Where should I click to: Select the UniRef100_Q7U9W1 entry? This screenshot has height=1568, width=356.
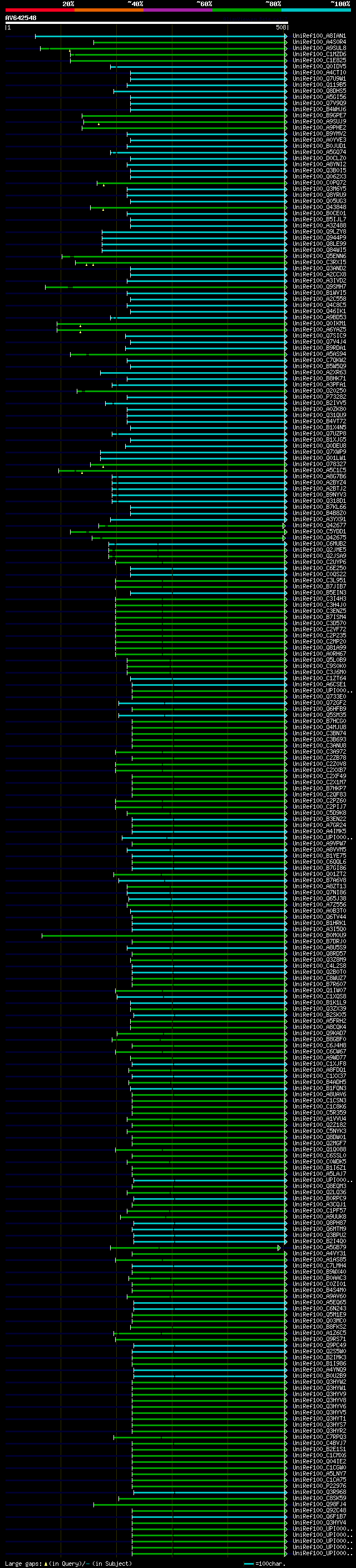click(319, 78)
